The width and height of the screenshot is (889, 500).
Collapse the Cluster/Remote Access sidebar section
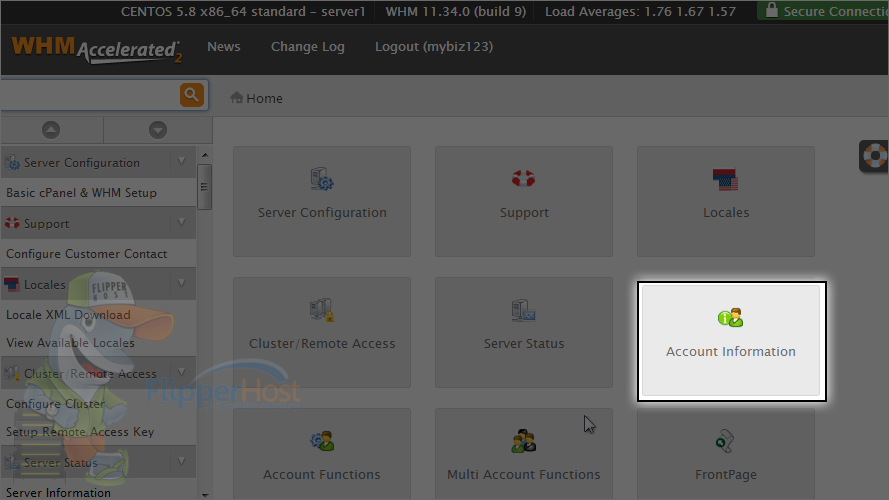coord(181,372)
